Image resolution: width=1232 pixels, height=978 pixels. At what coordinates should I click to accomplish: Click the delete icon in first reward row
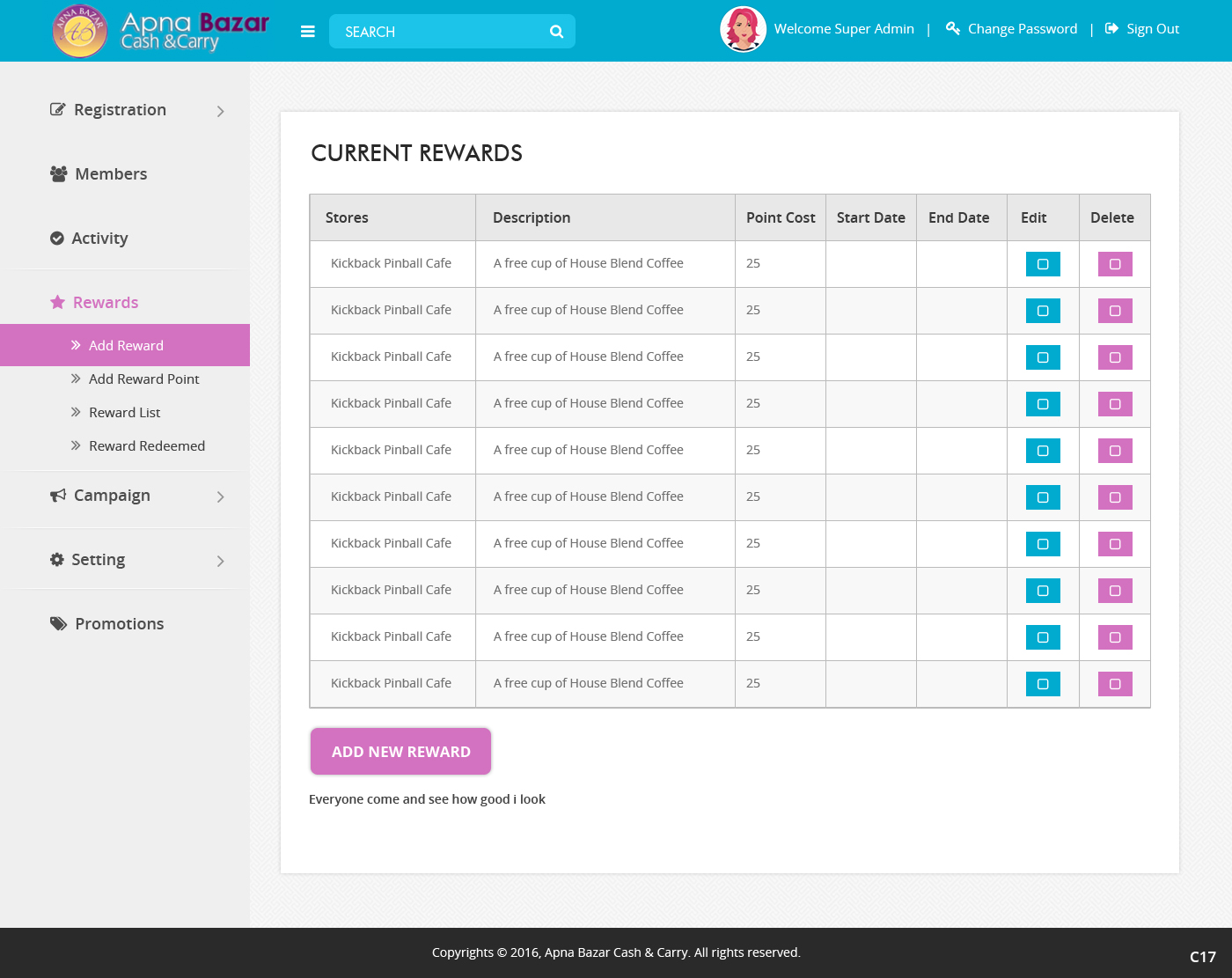click(1115, 264)
